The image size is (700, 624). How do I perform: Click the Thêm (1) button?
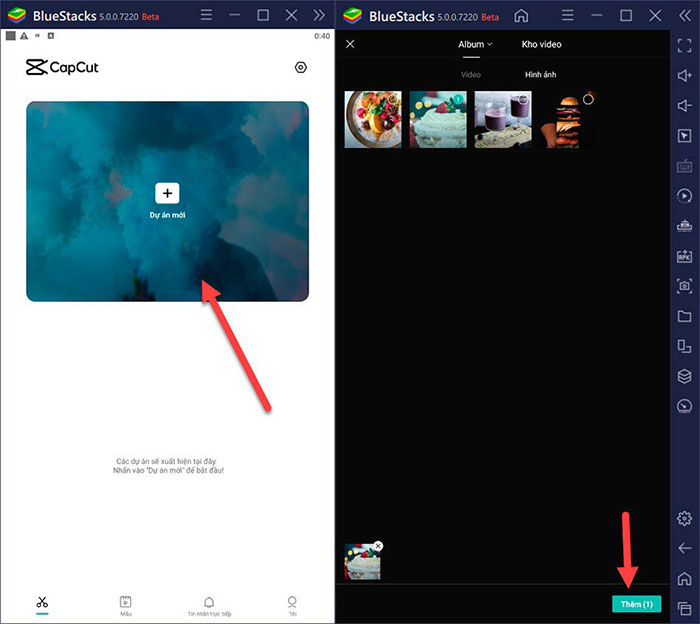pyautogui.click(x=637, y=604)
